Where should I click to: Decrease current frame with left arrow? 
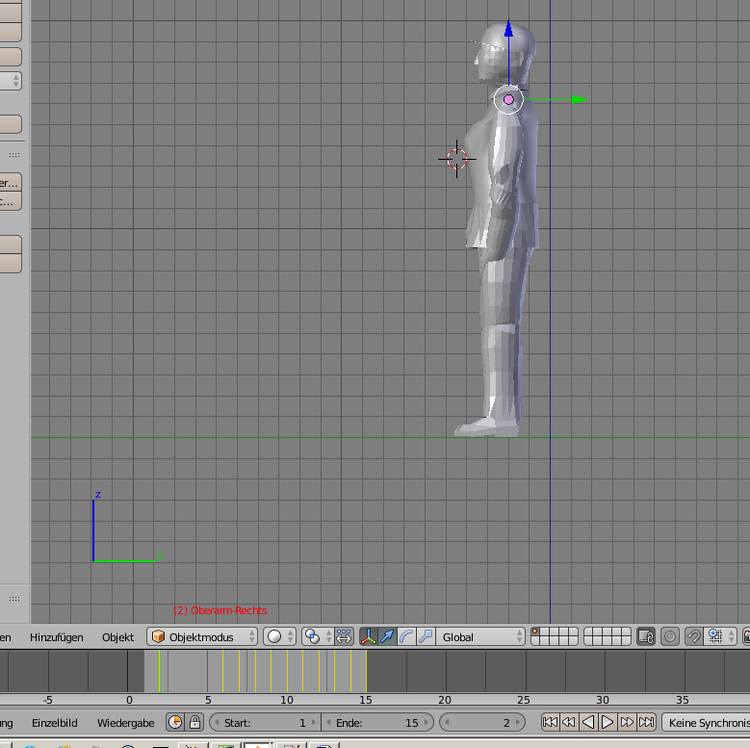[x=447, y=722]
